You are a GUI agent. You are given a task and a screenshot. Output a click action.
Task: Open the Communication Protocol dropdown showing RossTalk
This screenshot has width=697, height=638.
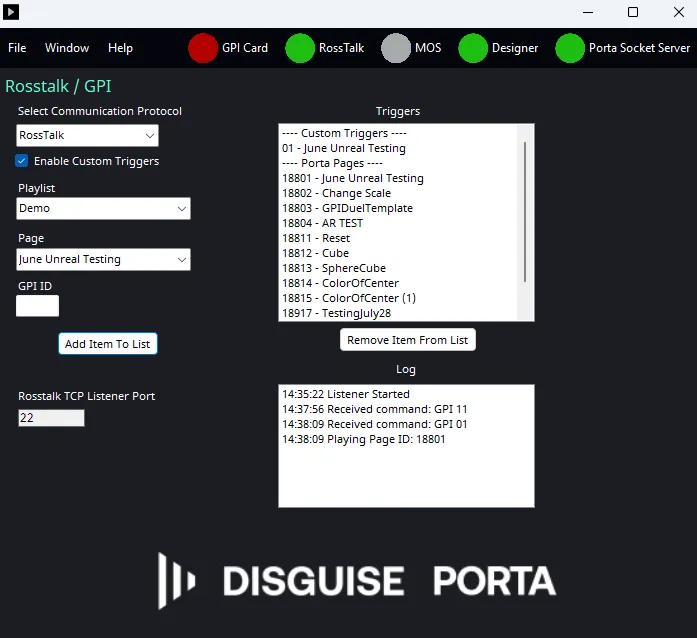point(87,135)
